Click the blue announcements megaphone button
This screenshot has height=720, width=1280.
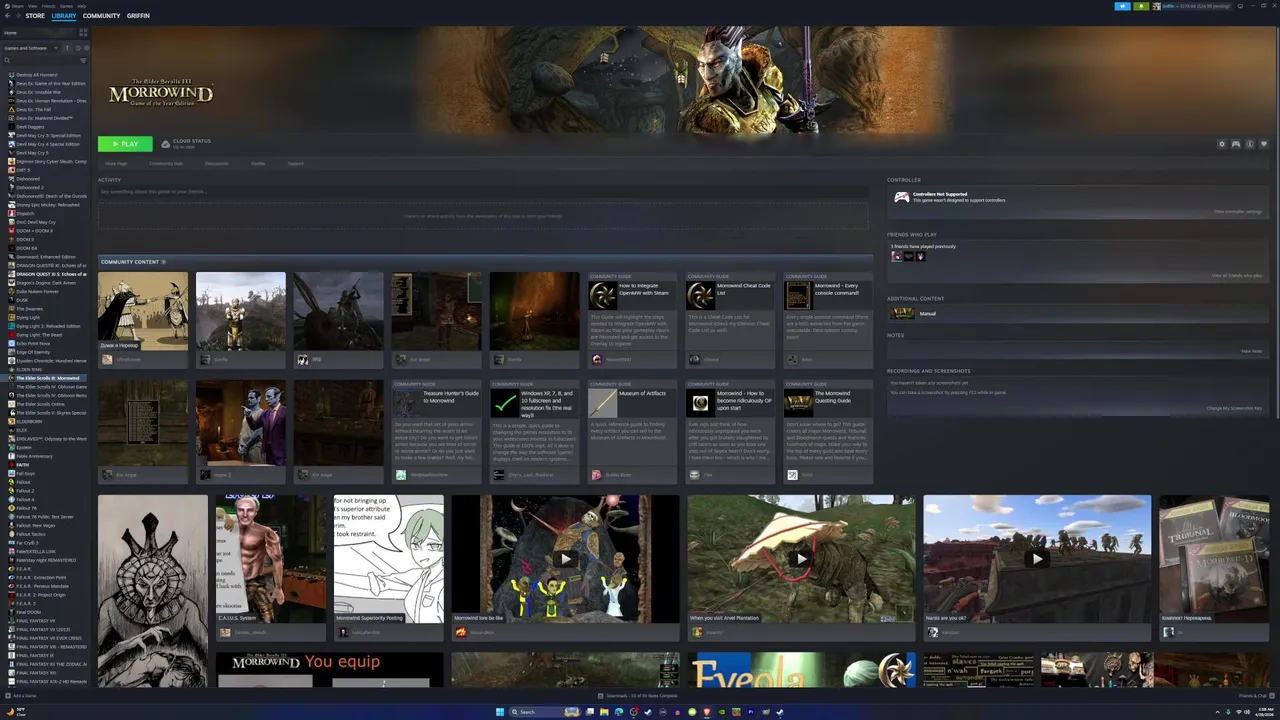(1122, 6)
